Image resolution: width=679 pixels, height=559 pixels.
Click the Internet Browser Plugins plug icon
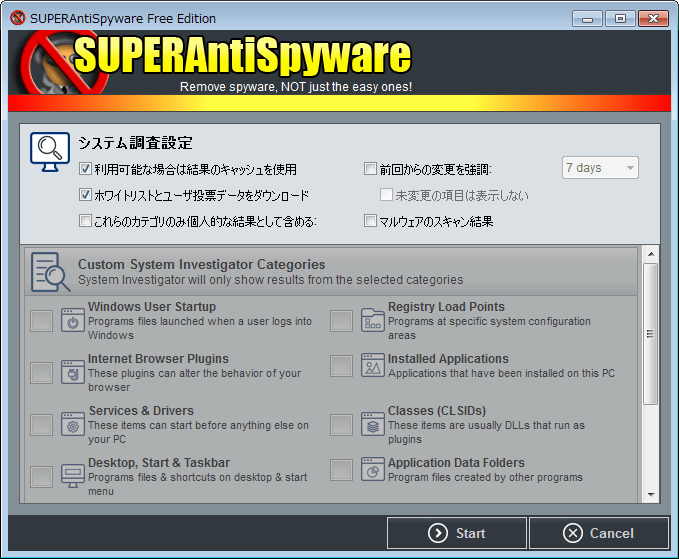(x=72, y=372)
